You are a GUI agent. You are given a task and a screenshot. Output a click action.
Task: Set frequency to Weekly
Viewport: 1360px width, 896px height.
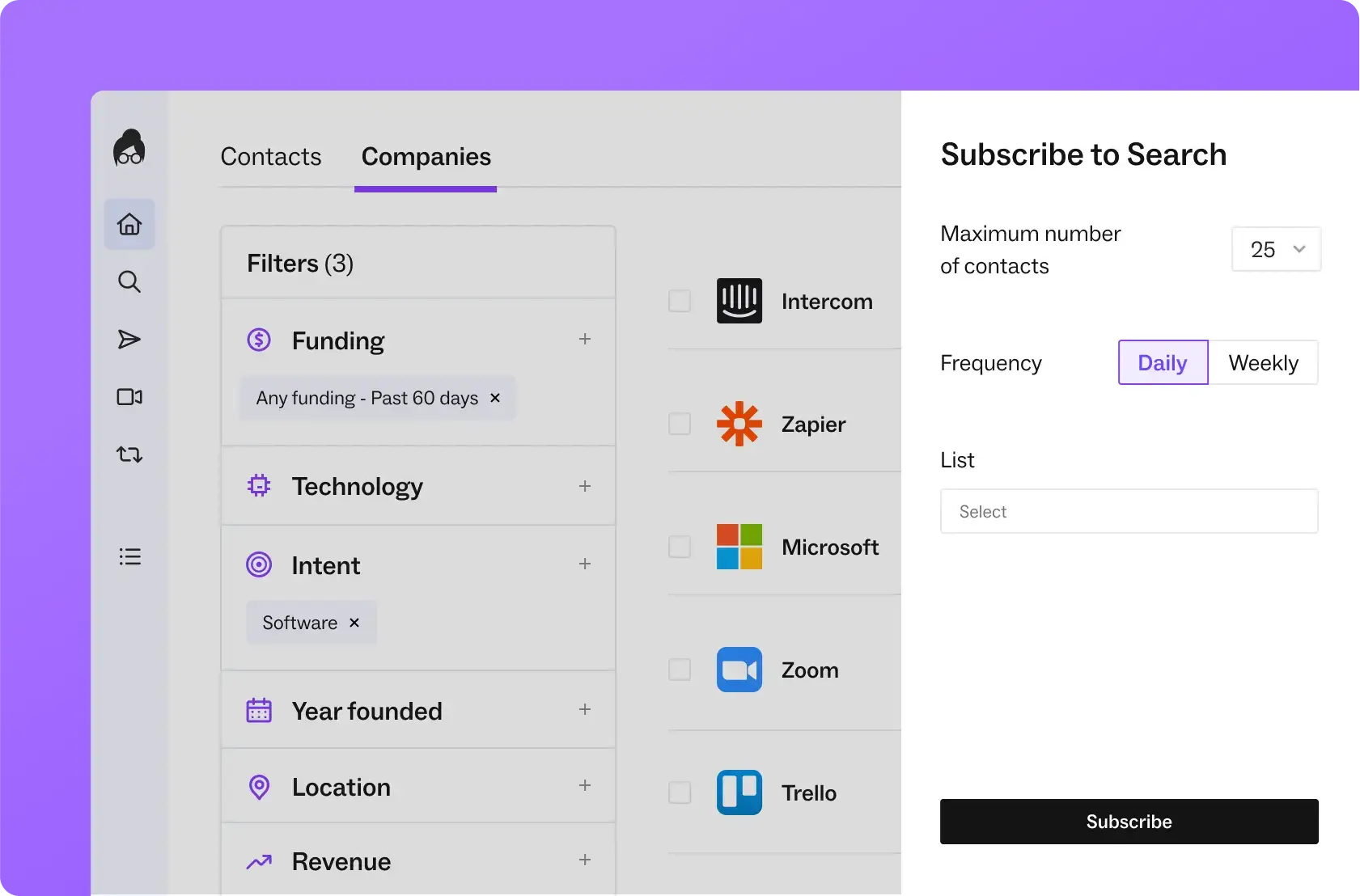(1263, 363)
